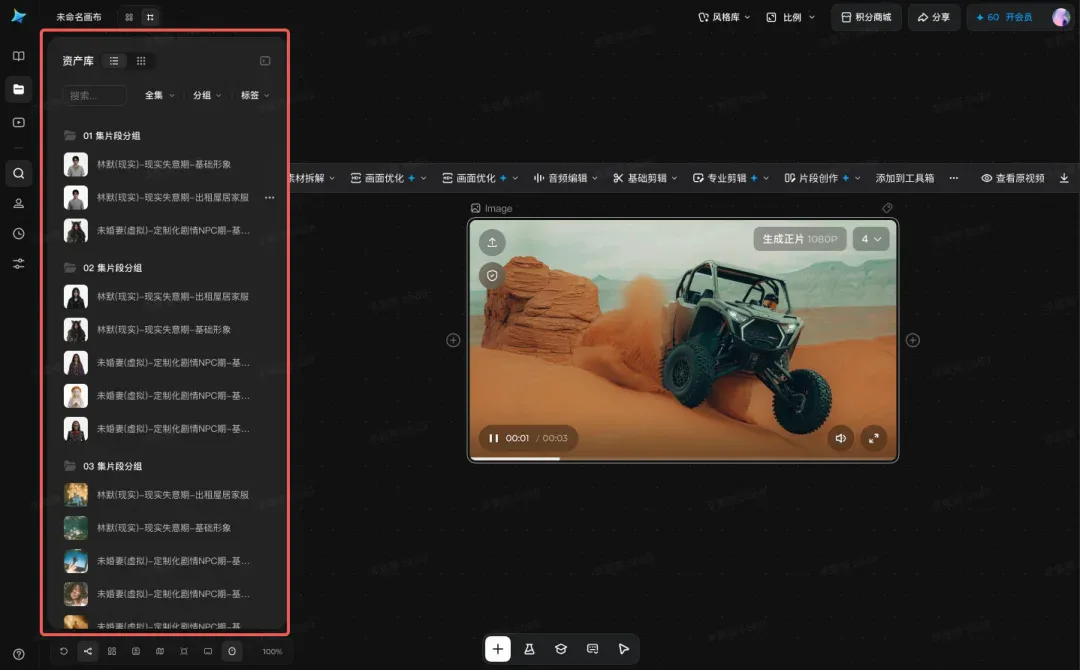Toggle the highlighted icon next to 未命名画布
The width and height of the screenshot is (1080, 670).
150,17
